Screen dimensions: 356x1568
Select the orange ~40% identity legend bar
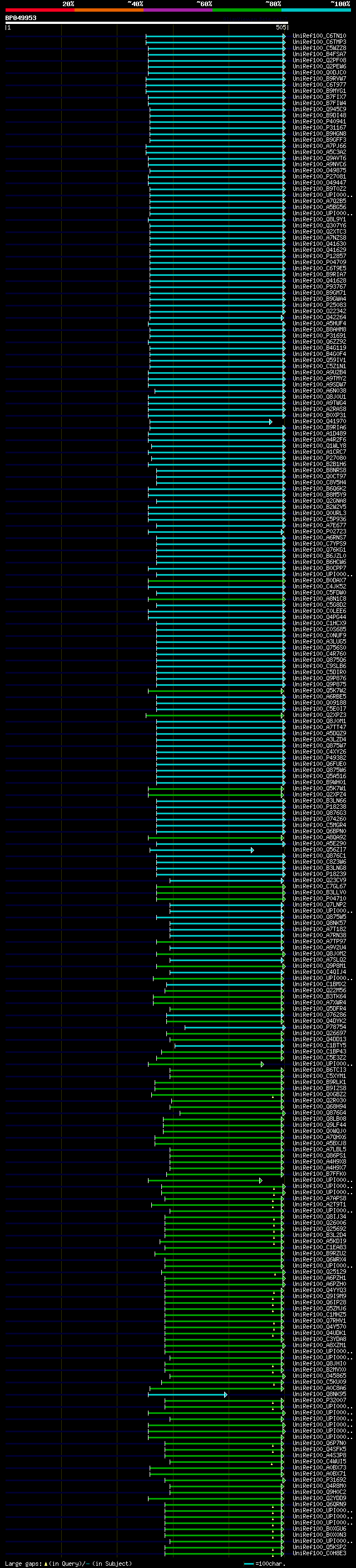109,10
